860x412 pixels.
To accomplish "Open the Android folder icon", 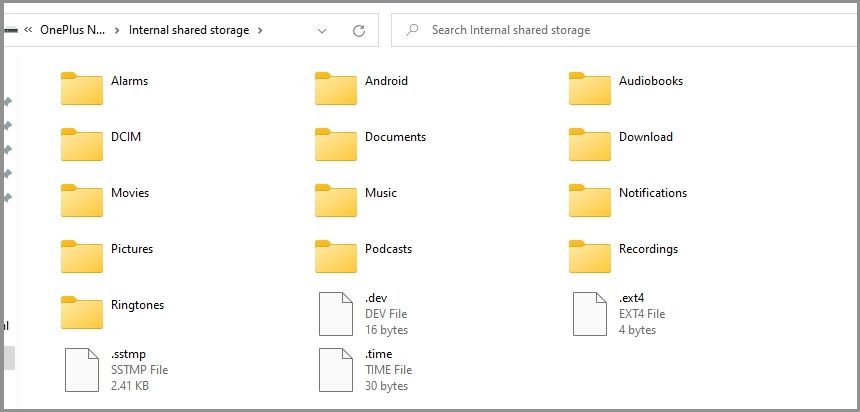I will coord(335,88).
